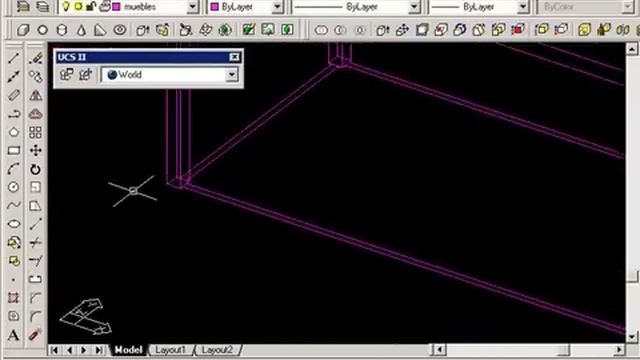640x360 pixels.
Task: Switch to the Layout2 tab
Action: [x=217, y=350]
